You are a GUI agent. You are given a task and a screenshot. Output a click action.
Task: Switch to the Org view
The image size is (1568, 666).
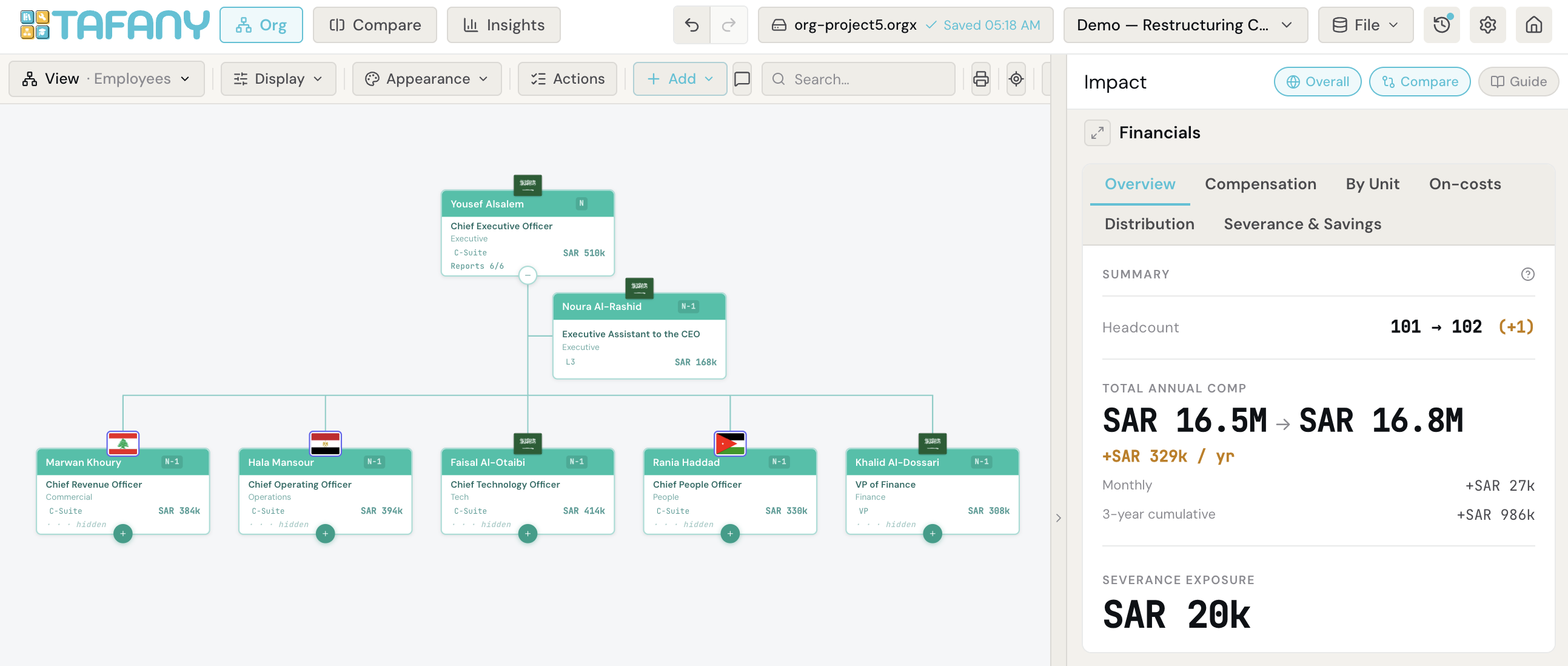(261, 25)
